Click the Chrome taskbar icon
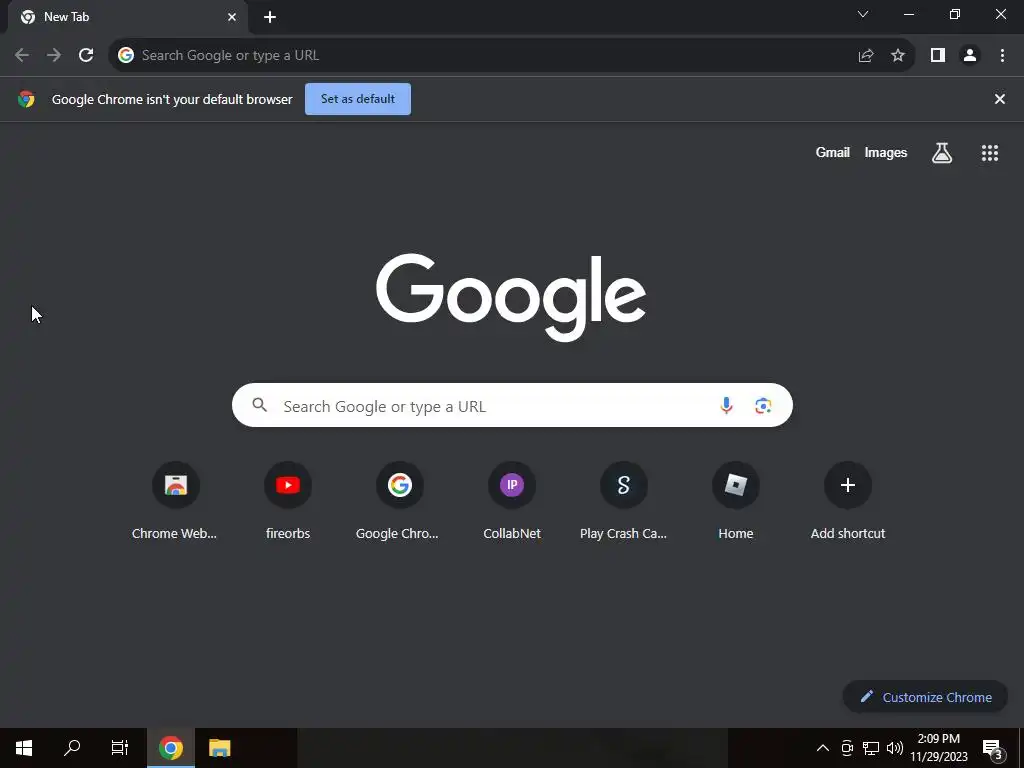The image size is (1024, 768). click(x=171, y=748)
